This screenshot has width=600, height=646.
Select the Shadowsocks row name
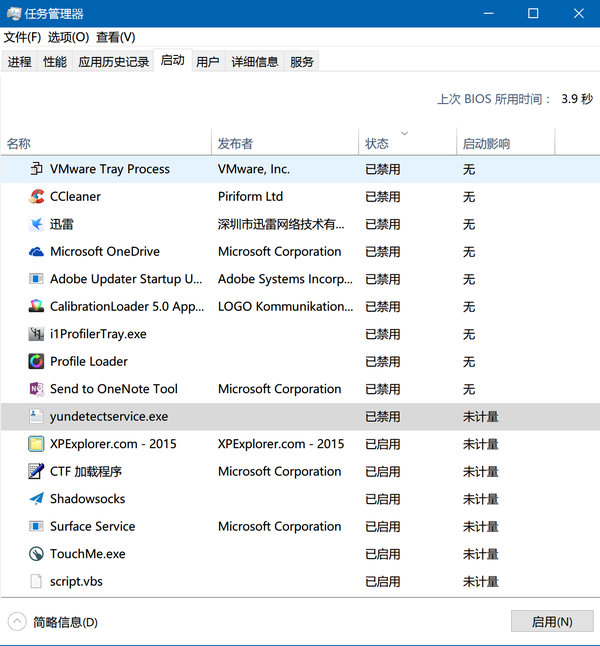pyautogui.click(x=87, y=499)
